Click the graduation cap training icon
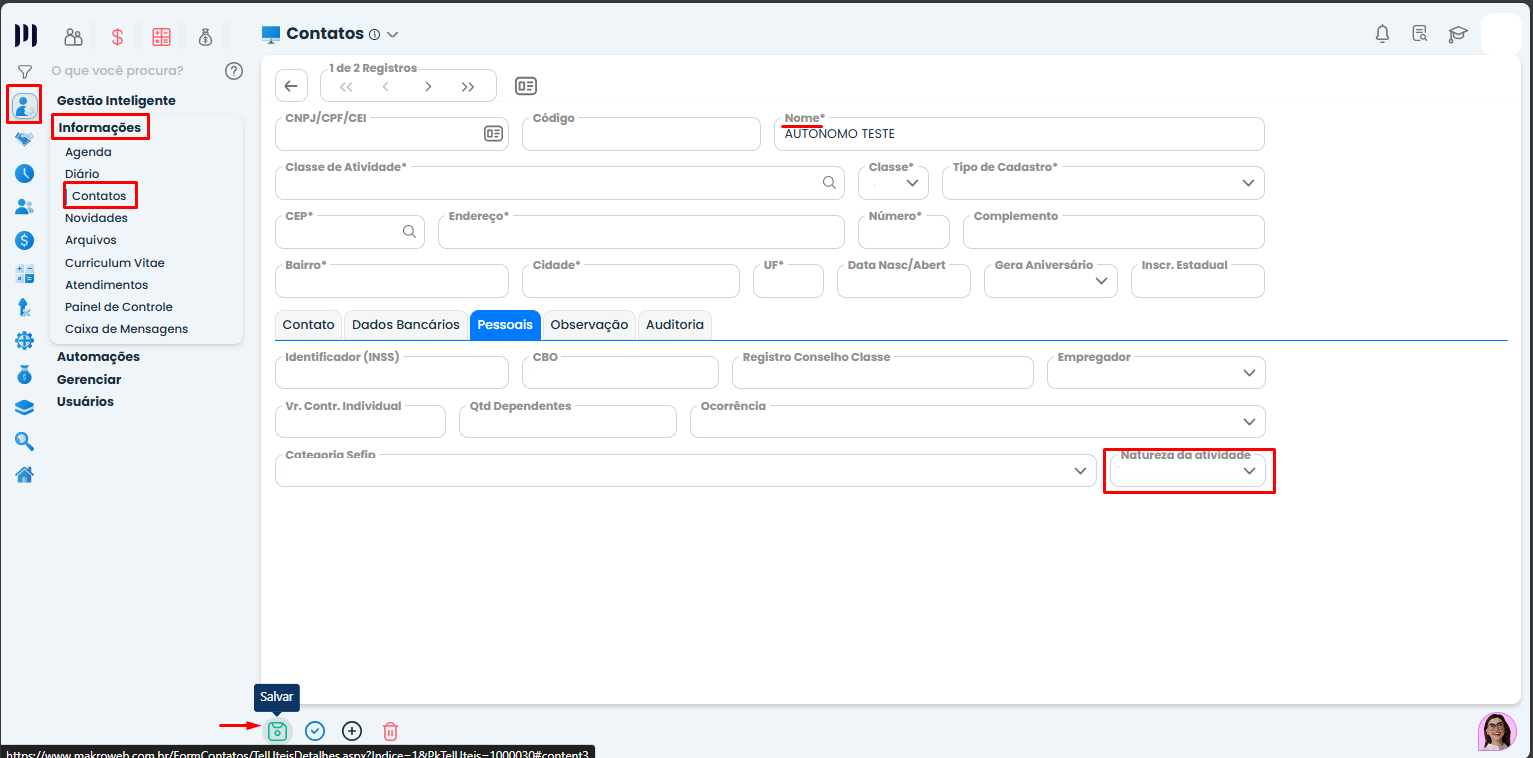This screenshot has height=758, width=1533. (x=1457, y=34)
